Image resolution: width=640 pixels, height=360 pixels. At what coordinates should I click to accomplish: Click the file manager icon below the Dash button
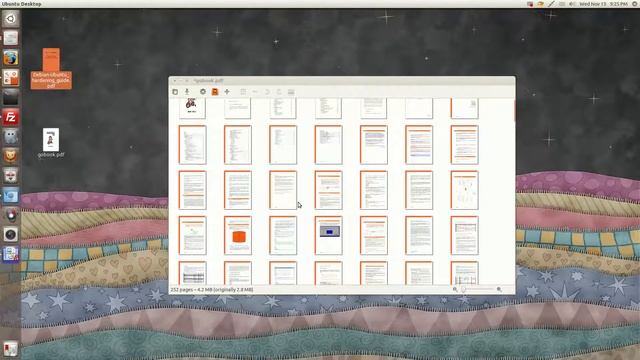11,38
